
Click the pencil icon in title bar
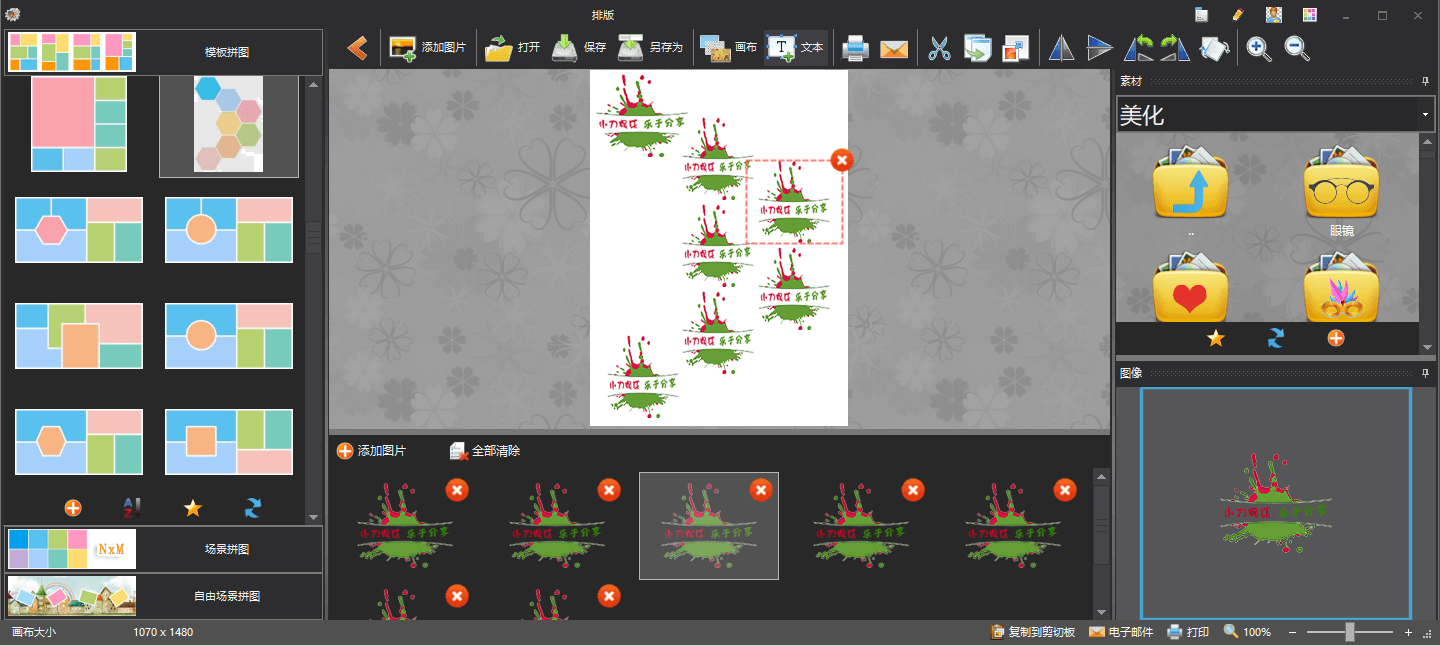1238,15
